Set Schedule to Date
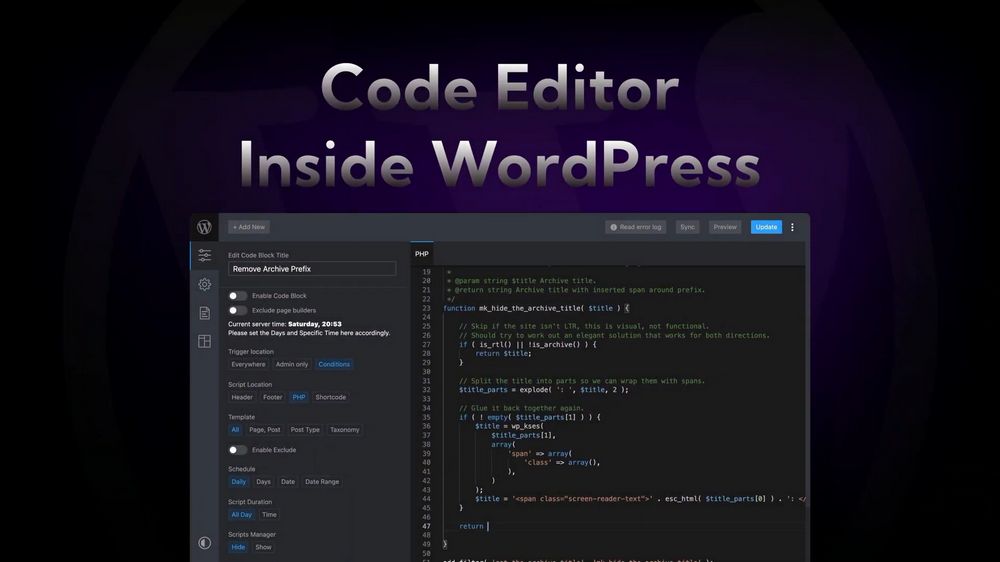 pyautogui.click(x=288, y=482)
